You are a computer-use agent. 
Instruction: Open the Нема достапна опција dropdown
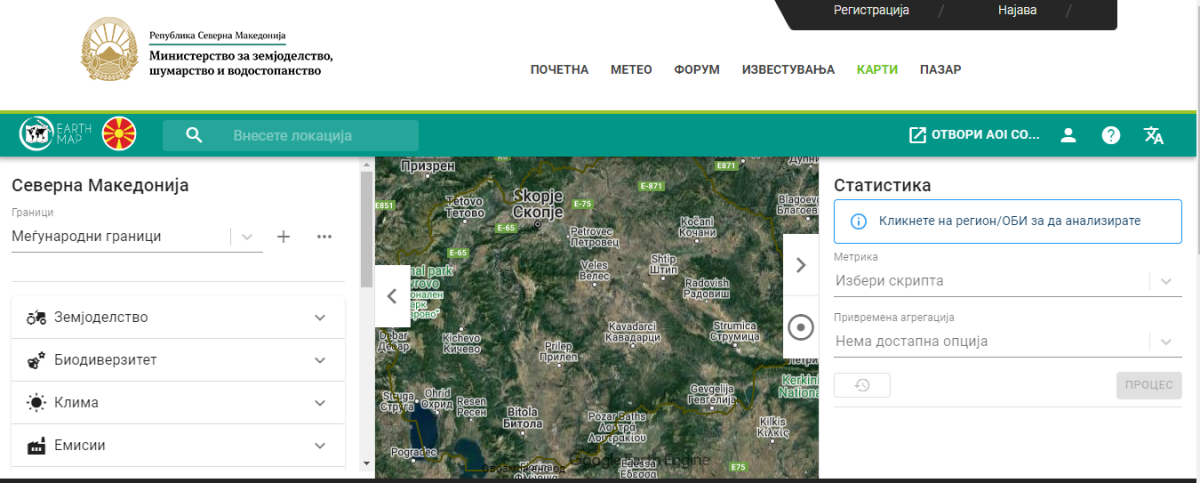point(1008,341)
